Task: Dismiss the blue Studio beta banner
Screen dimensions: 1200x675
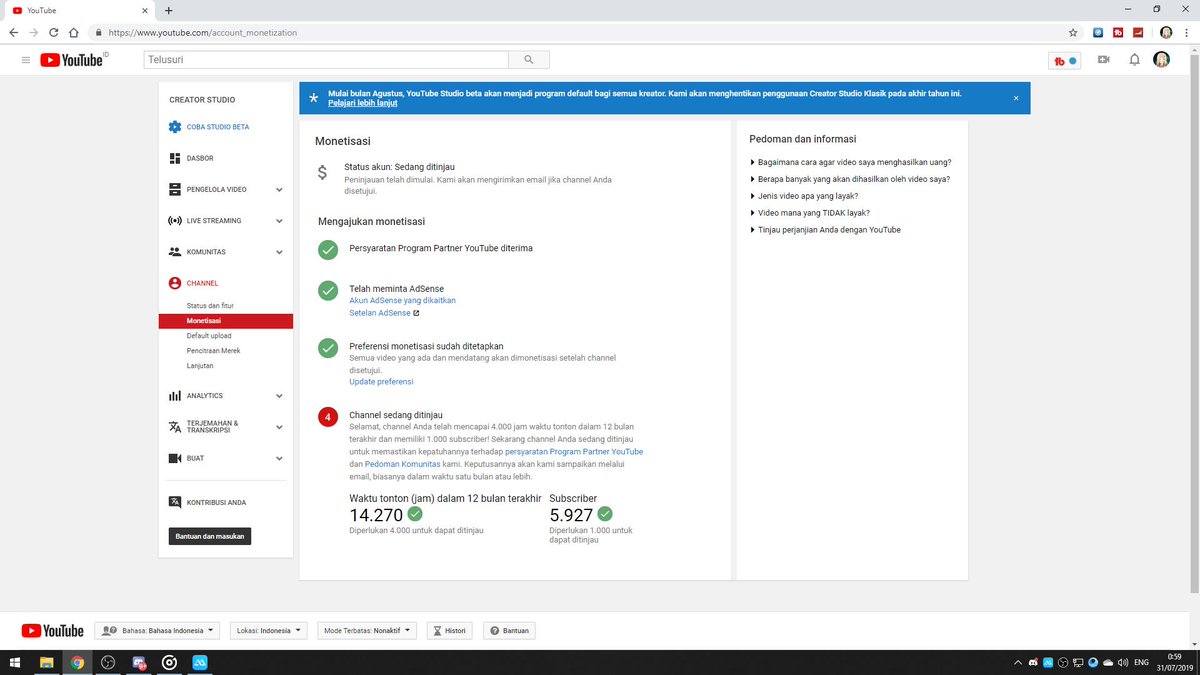Action: (x=1016, y=98)
